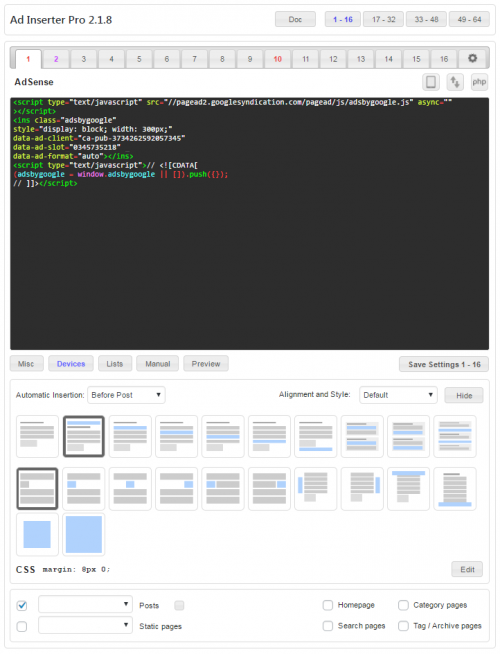Open the Alignment and Style dropdown
The height and width of the screenshot is (654, 500).
click(398, 395)
